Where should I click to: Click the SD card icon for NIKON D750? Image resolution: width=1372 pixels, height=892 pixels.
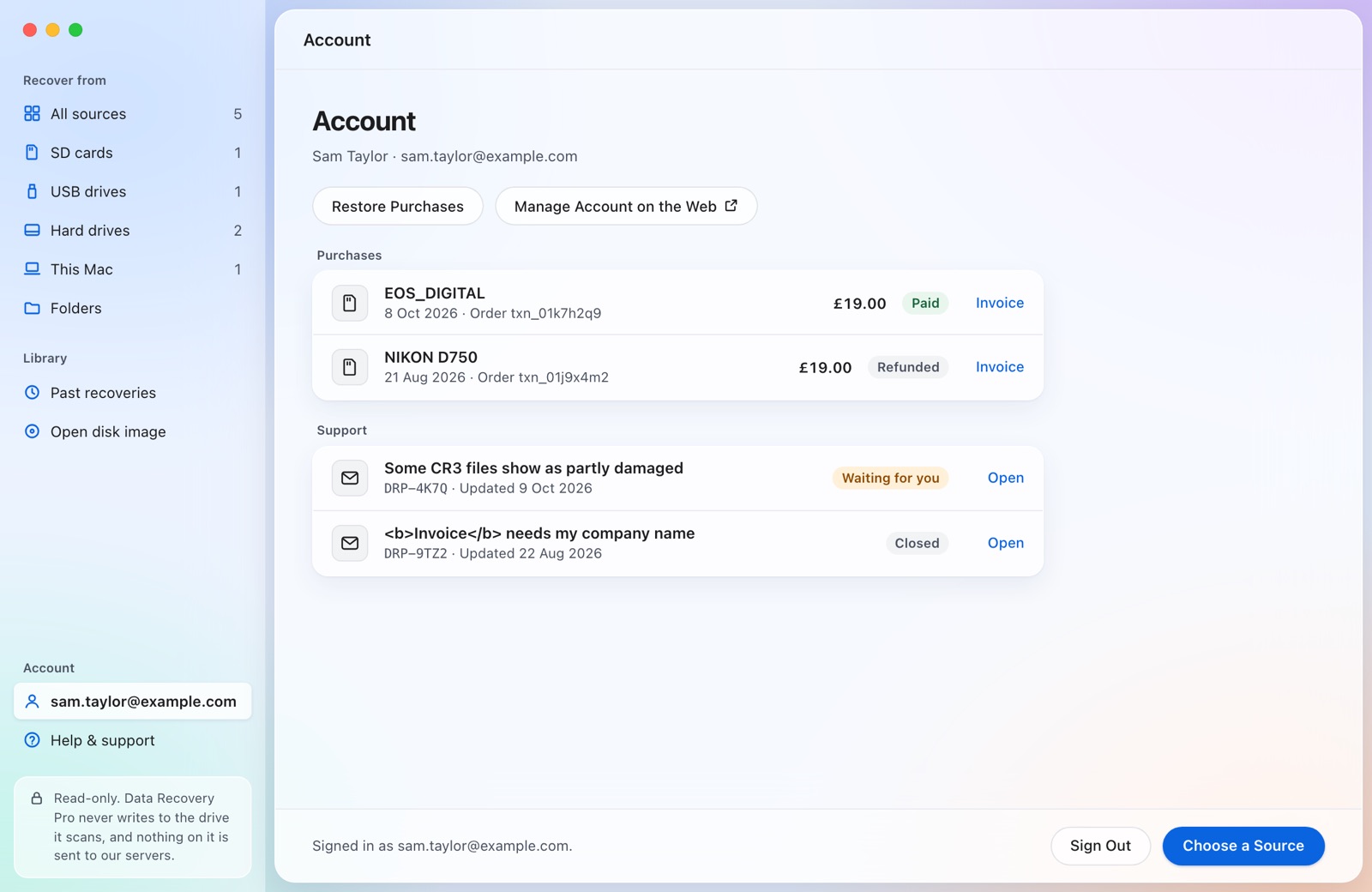pyautogui.click(x=350, y=367)
